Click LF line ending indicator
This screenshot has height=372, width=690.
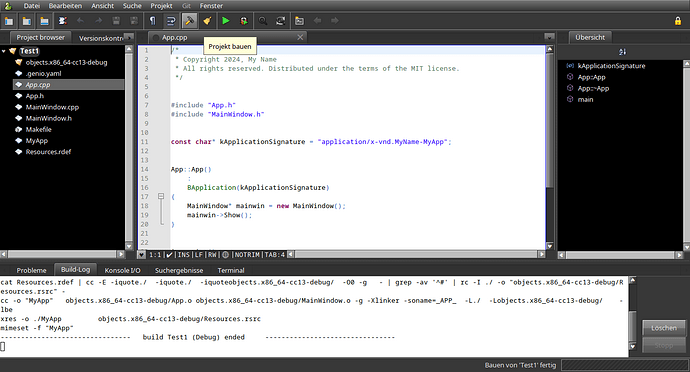point(198,254)
